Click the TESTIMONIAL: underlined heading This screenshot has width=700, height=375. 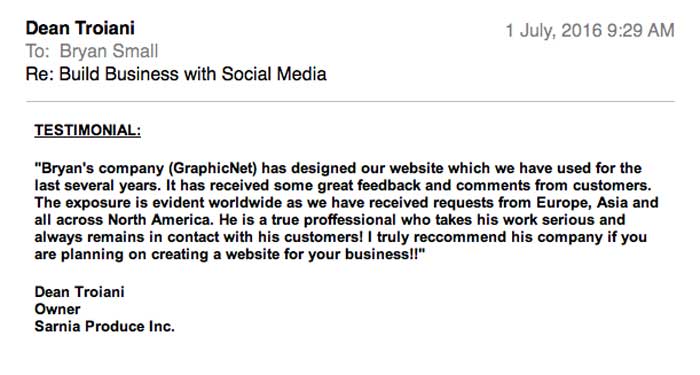(88, 130)
